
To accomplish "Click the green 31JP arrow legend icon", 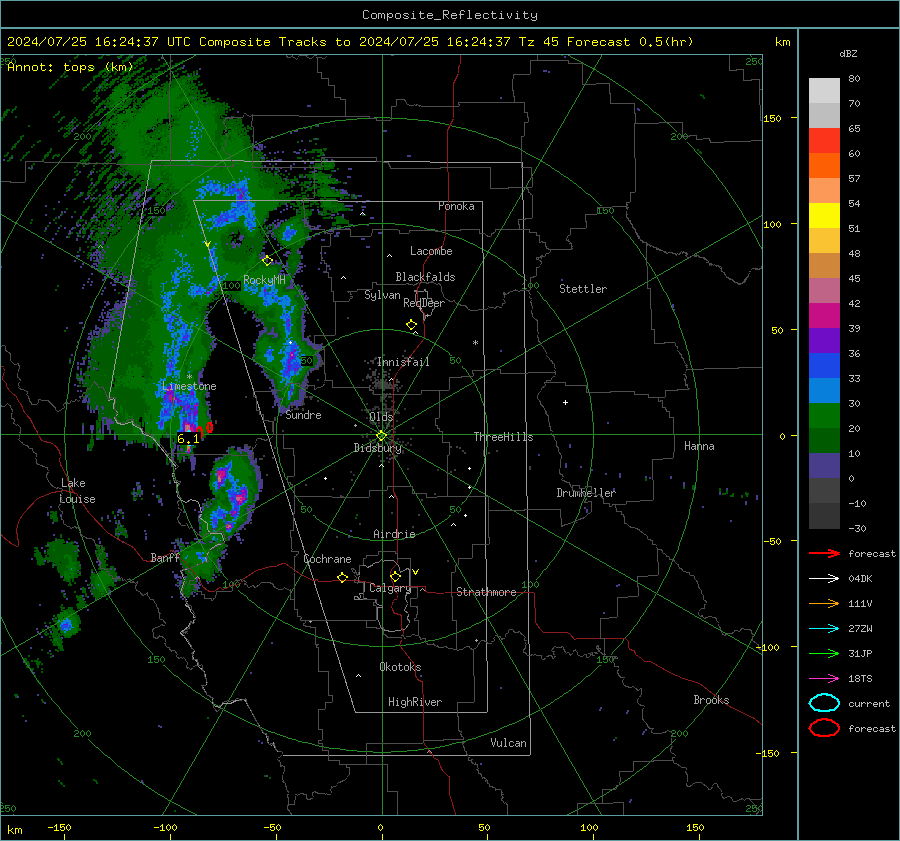I will (x=824, y=653).
